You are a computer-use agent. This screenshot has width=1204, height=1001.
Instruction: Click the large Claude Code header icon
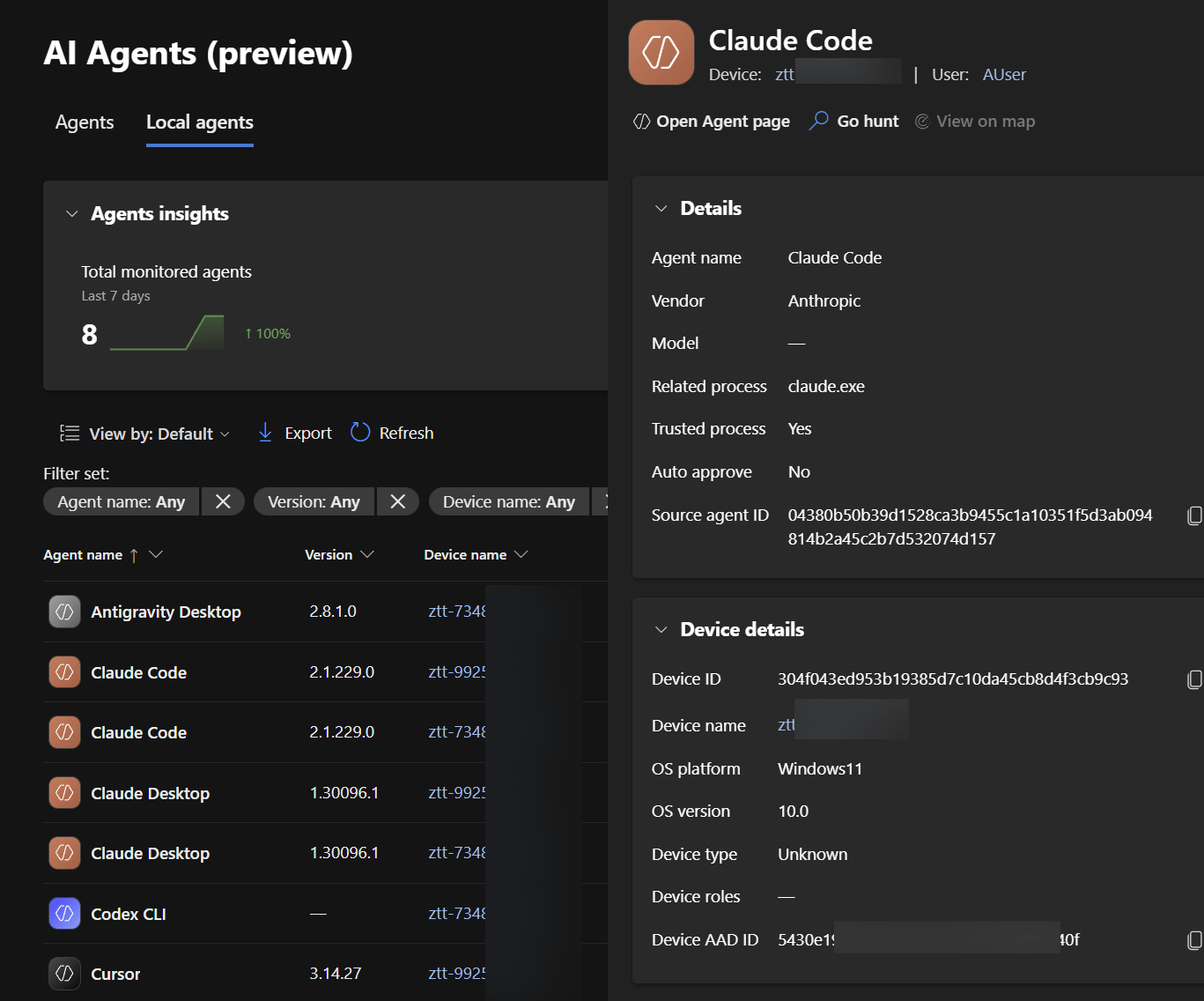(x=661, y=53)
